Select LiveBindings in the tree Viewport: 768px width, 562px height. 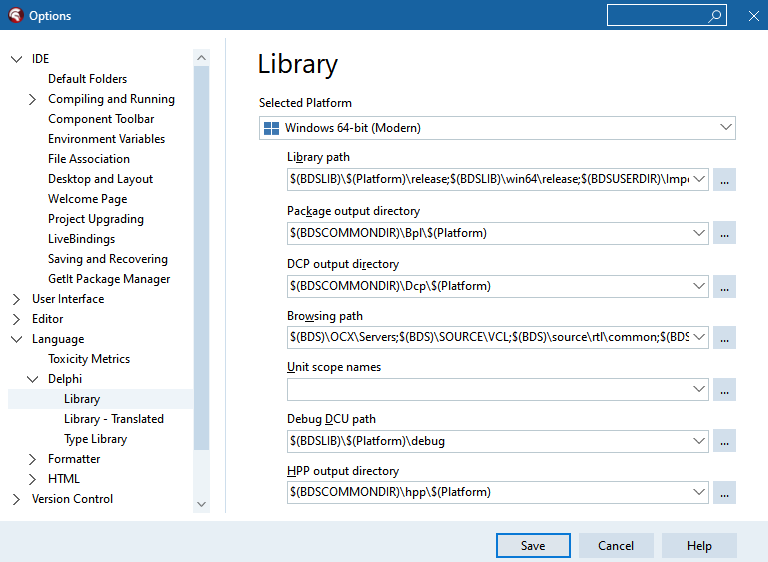point(81,239)
